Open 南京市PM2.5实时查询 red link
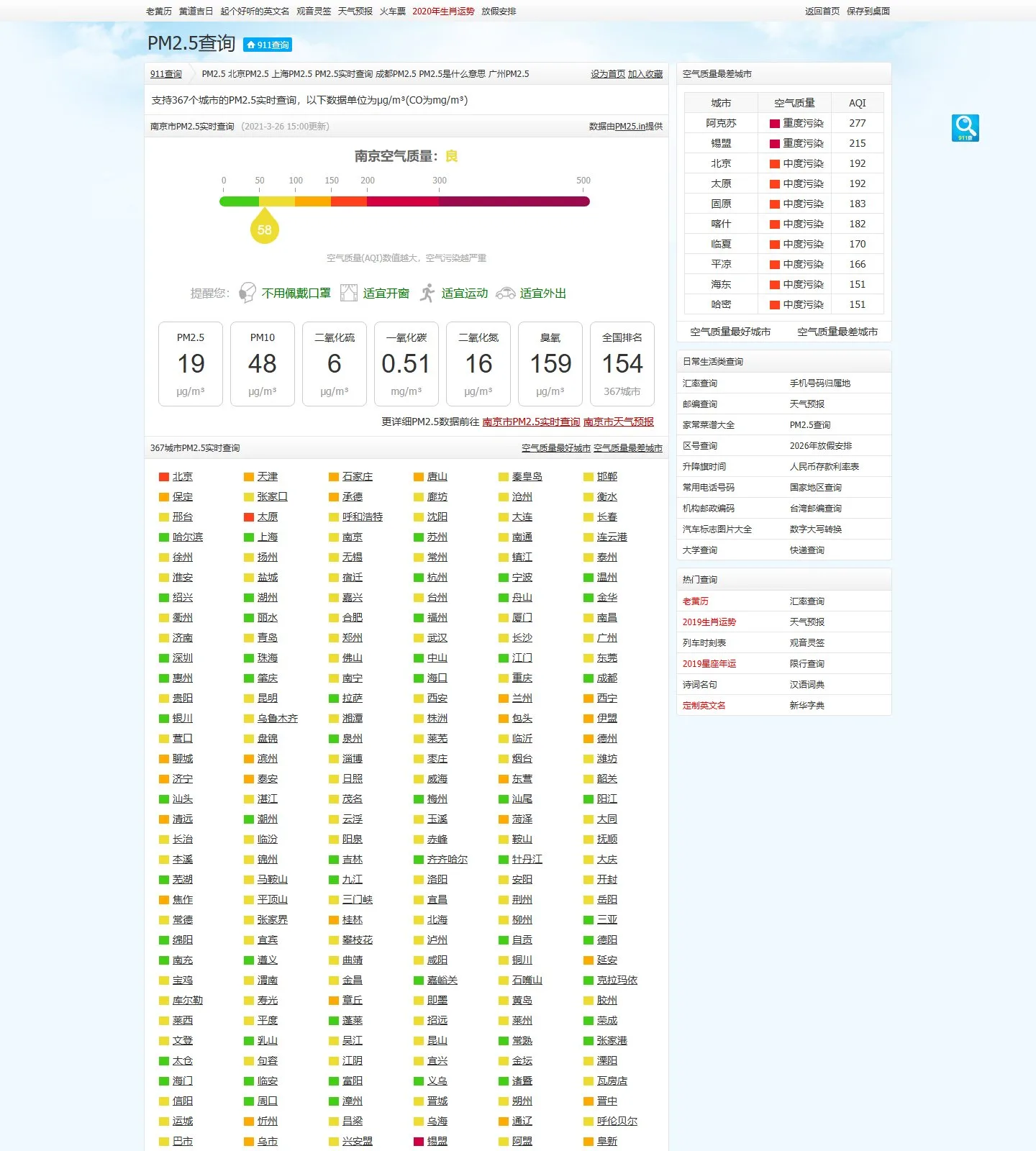 coord(531,422)
